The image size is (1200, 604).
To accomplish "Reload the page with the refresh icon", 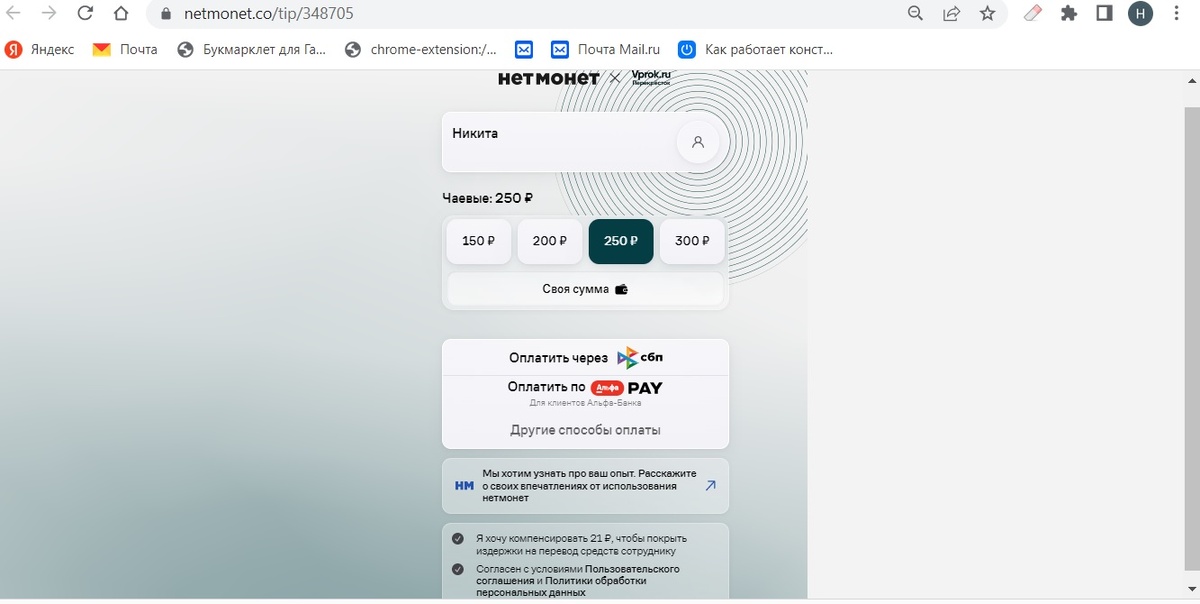I will tap(85, 14).
